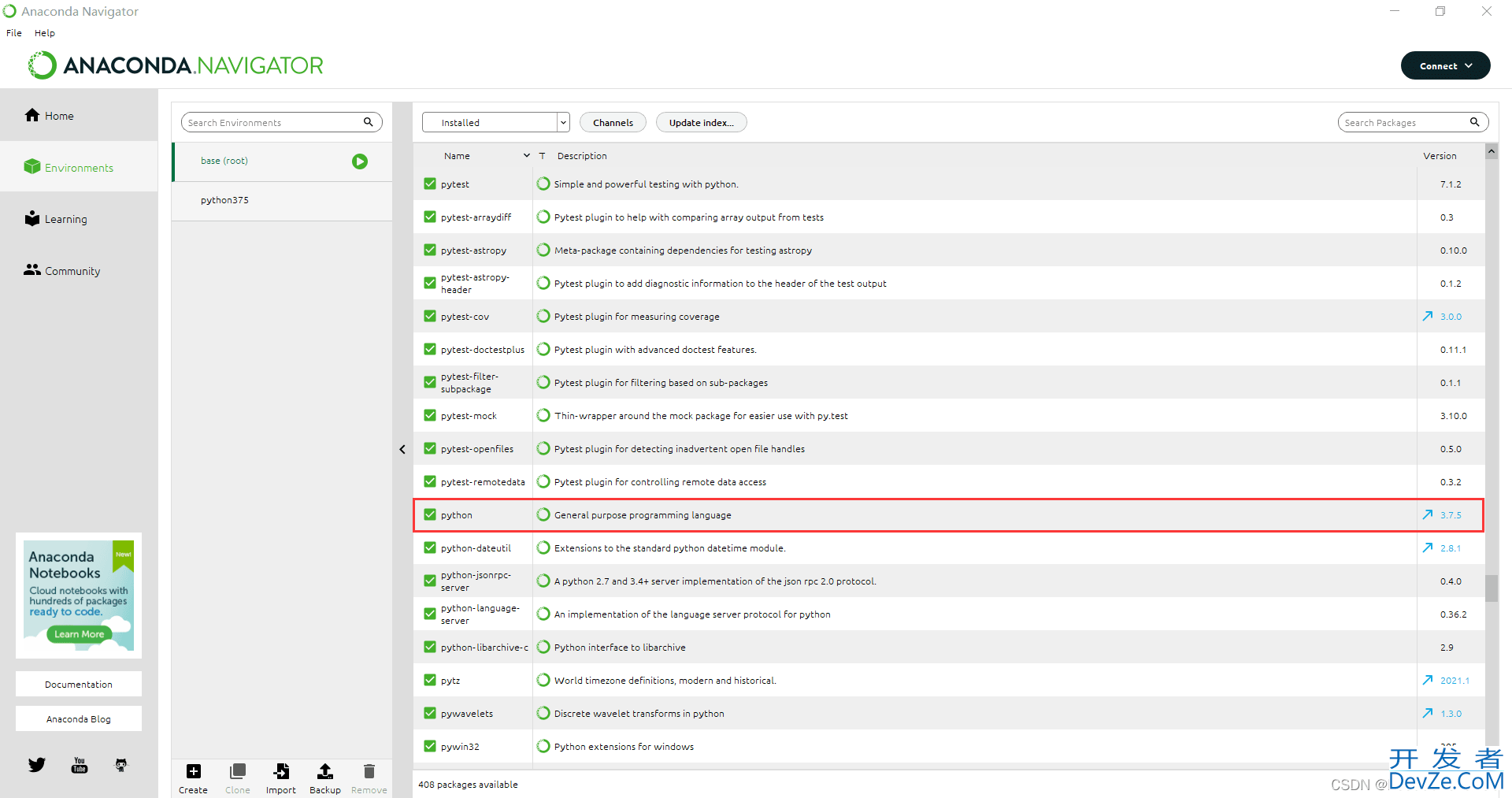Click green play button for base (root)
The height and width of the screenshot is (798, 1512).
(360, 161)
